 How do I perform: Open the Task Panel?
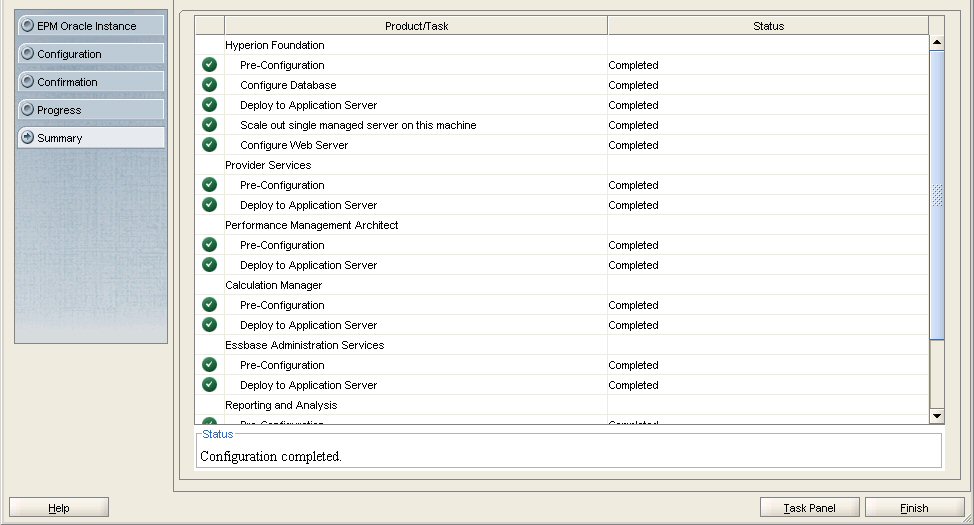tap(809, 508)
